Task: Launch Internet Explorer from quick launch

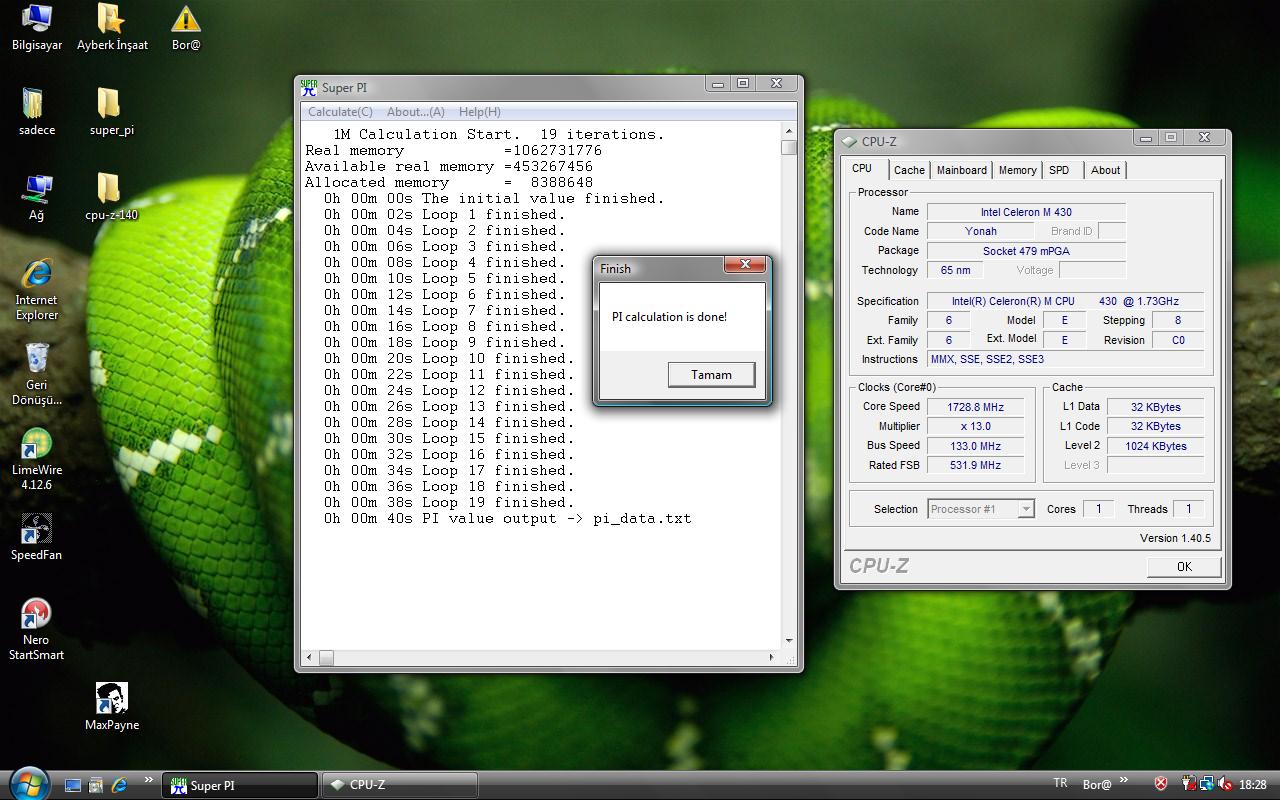Action: click(x=119, y=785)
